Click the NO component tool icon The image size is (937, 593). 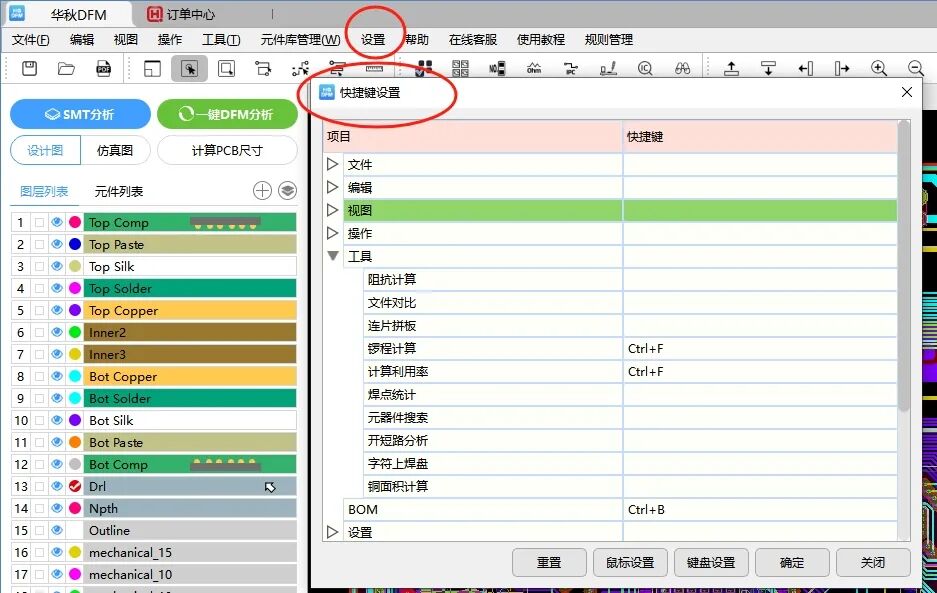497,68
